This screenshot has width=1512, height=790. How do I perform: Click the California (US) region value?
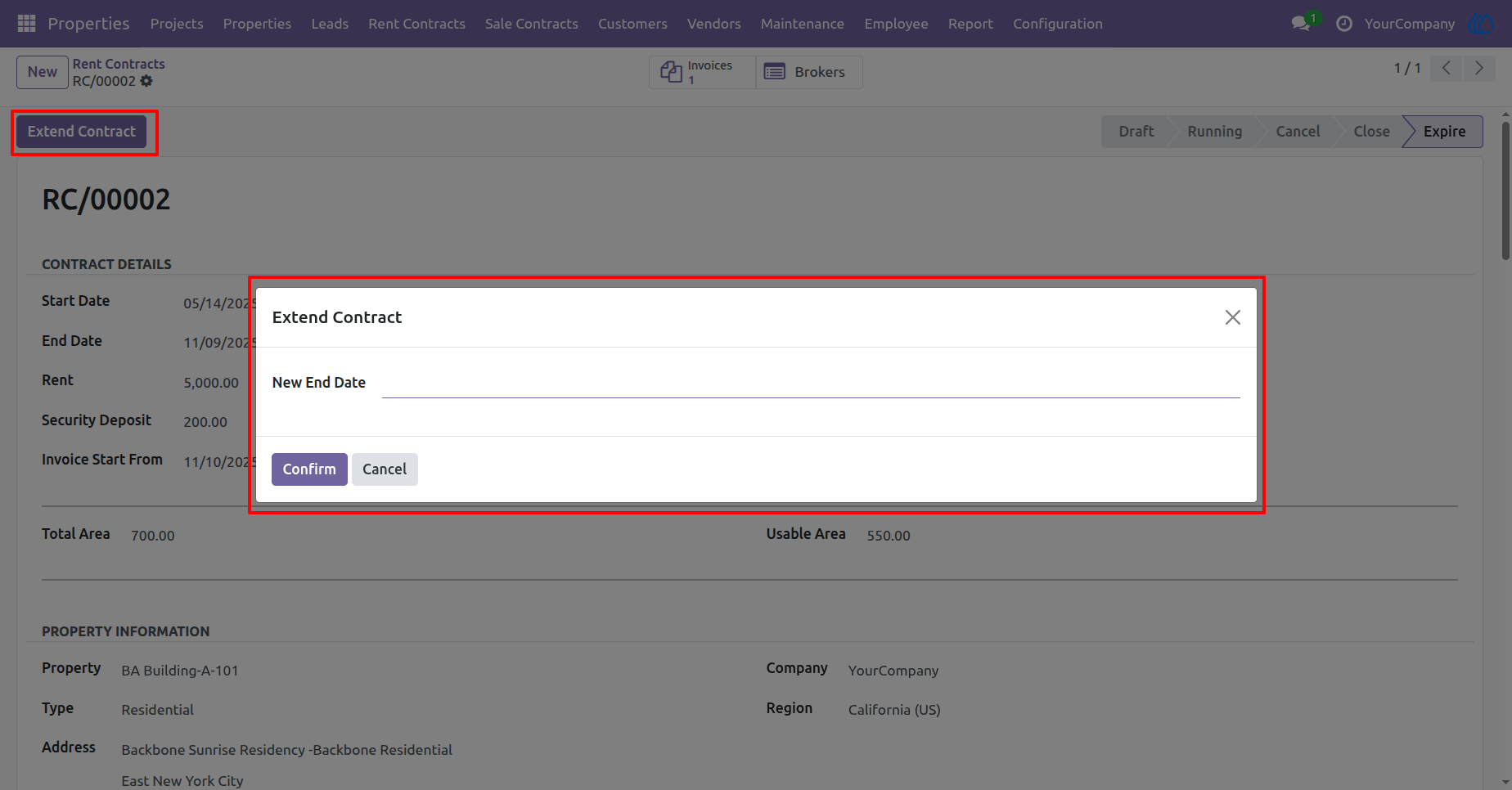[x=894, y=710]
